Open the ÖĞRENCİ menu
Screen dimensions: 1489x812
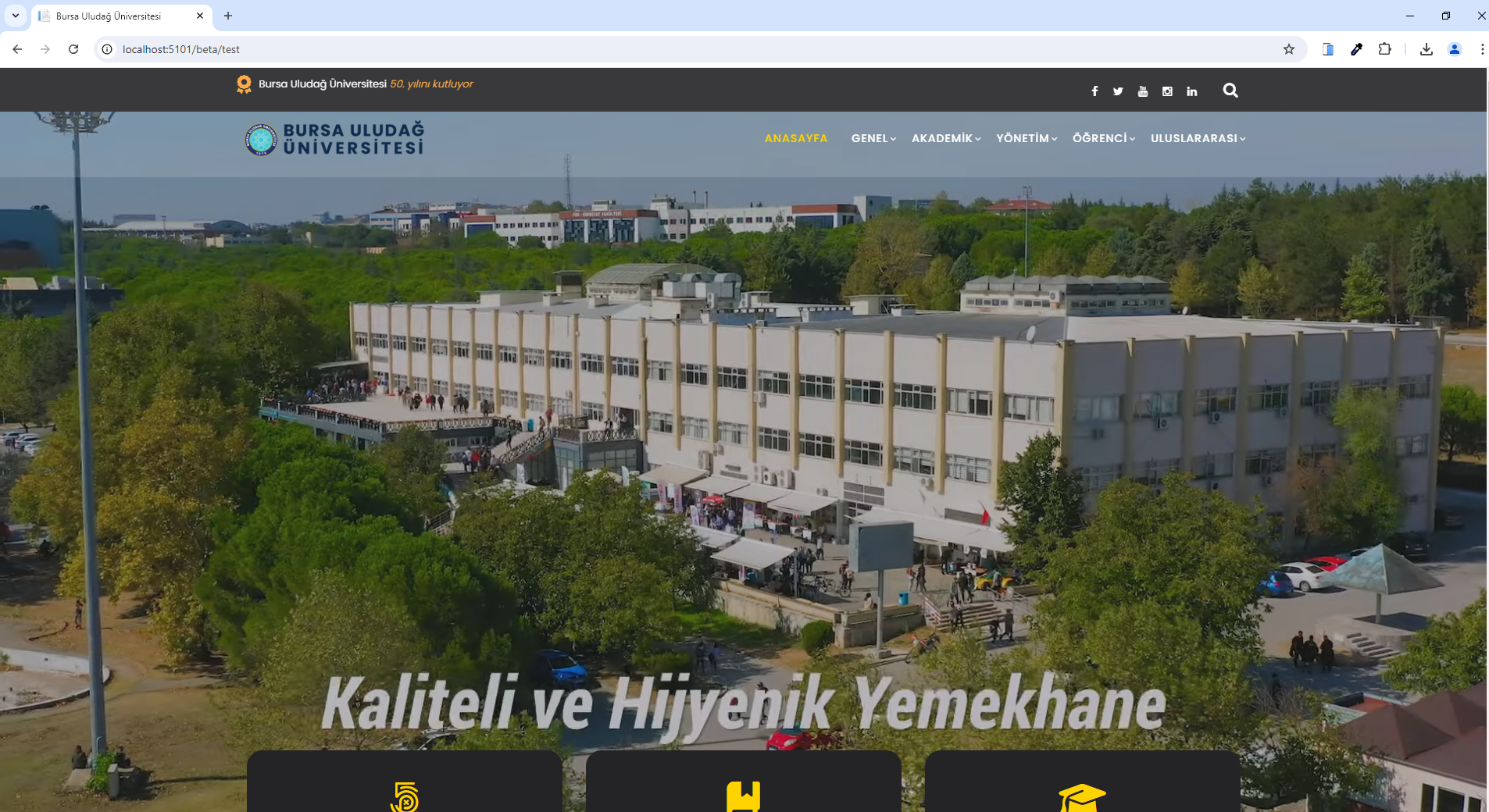point(1103,138)
